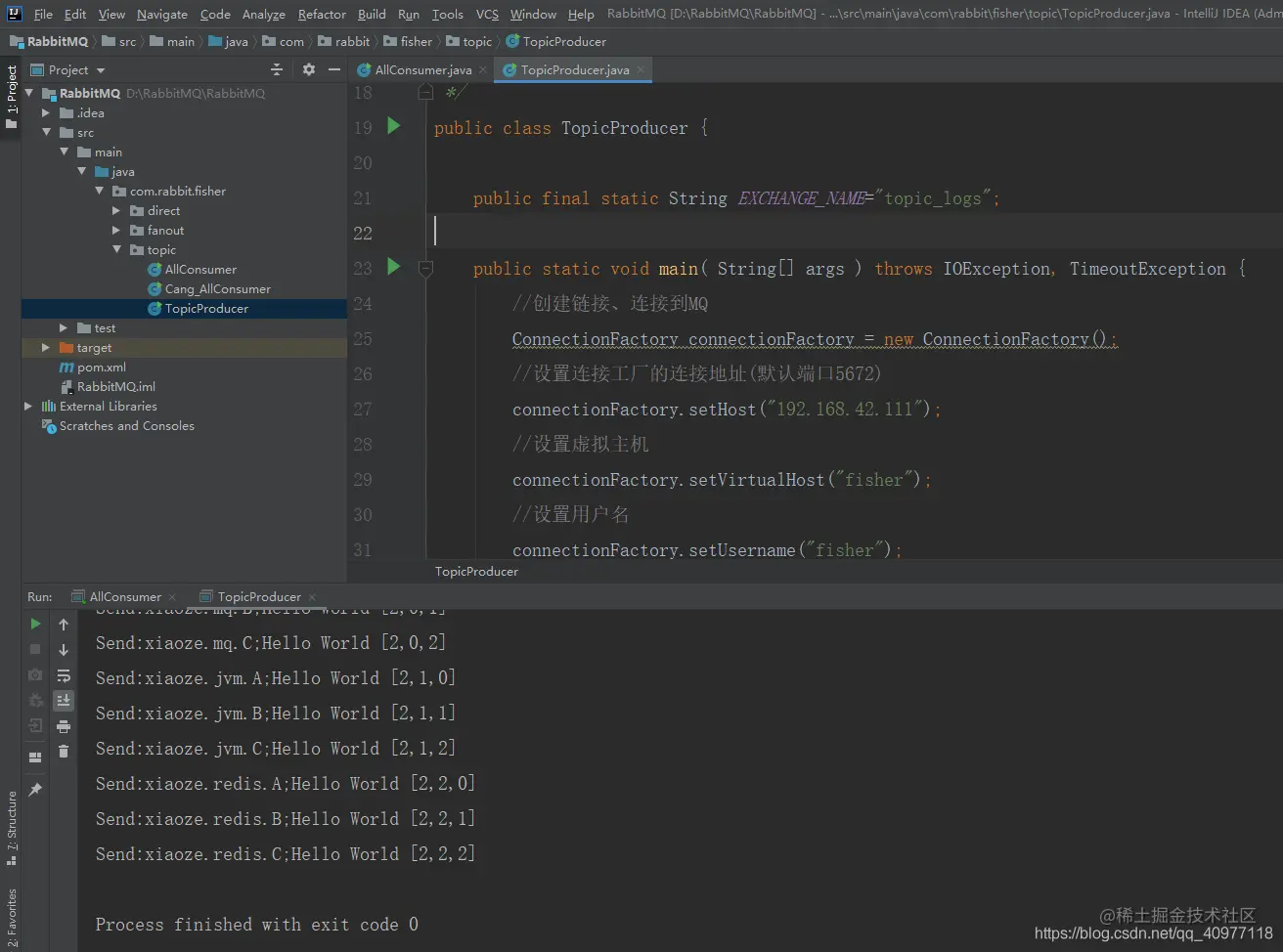The image size is (1283, 952).
Task: Expand External Libraries node
Action: 28,406
